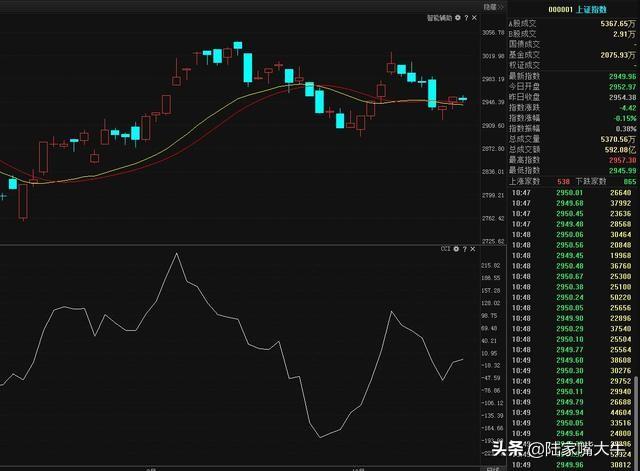Select the CCI indicator name label
This screenshot has height=471, width=640.
446,247
